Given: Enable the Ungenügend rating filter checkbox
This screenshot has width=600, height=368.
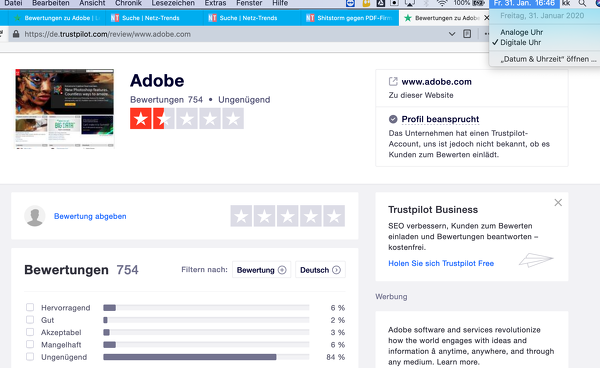Looking at the screenshot, I should pyautogui.click(x=30, y=357).
